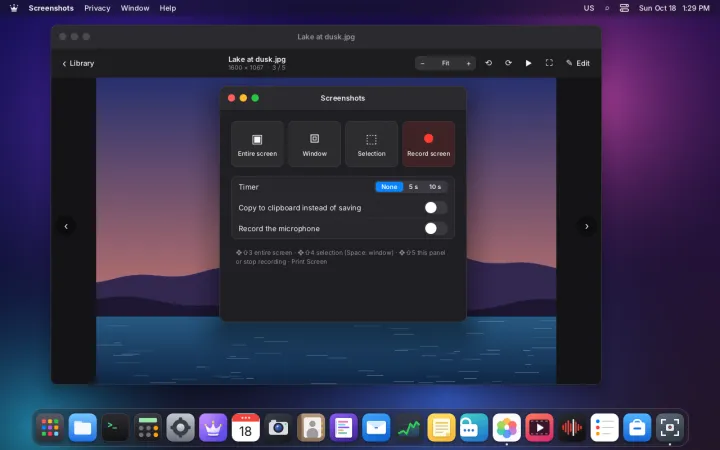Click the date and time clock
Image resolution: width=720 pixels, height=450 pixels.
[674, 8]
